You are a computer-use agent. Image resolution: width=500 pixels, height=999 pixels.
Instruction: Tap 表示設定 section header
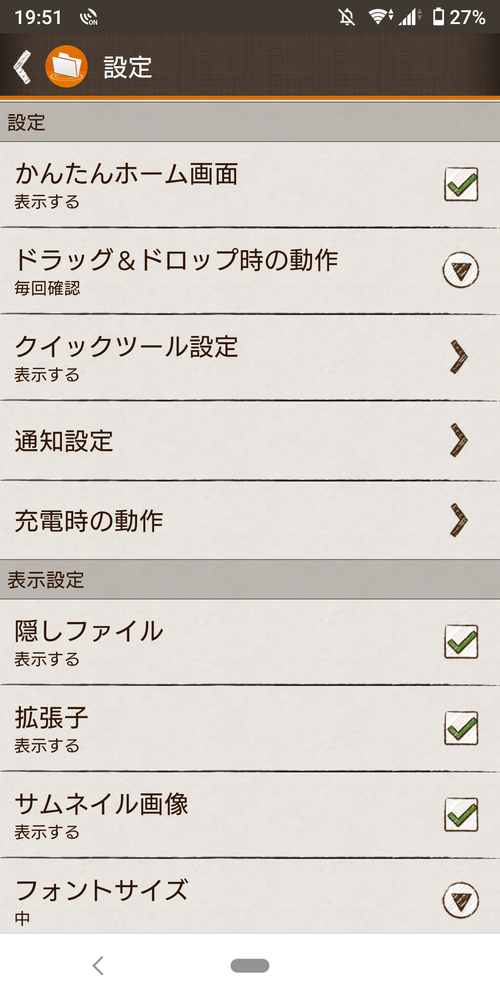[x=250, y=580]
